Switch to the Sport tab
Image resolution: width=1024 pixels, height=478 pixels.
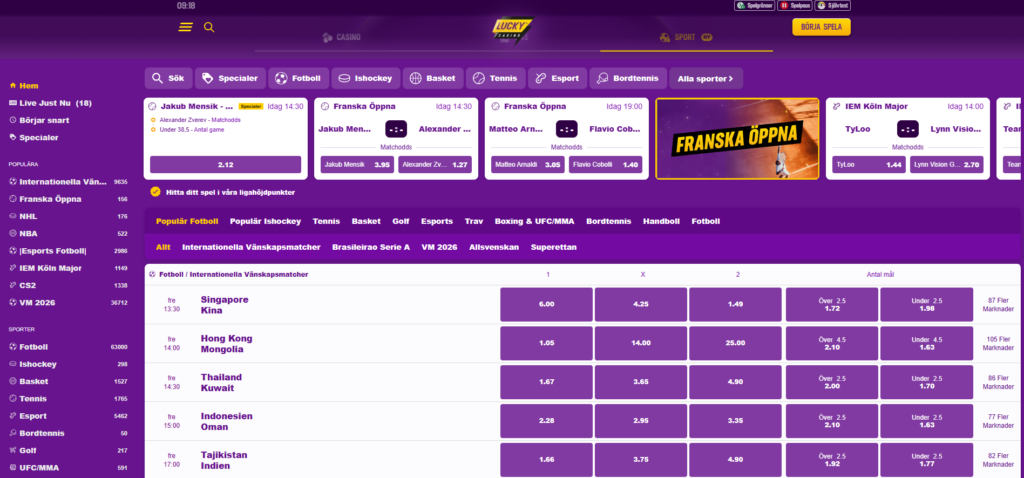tap(686, 37)
